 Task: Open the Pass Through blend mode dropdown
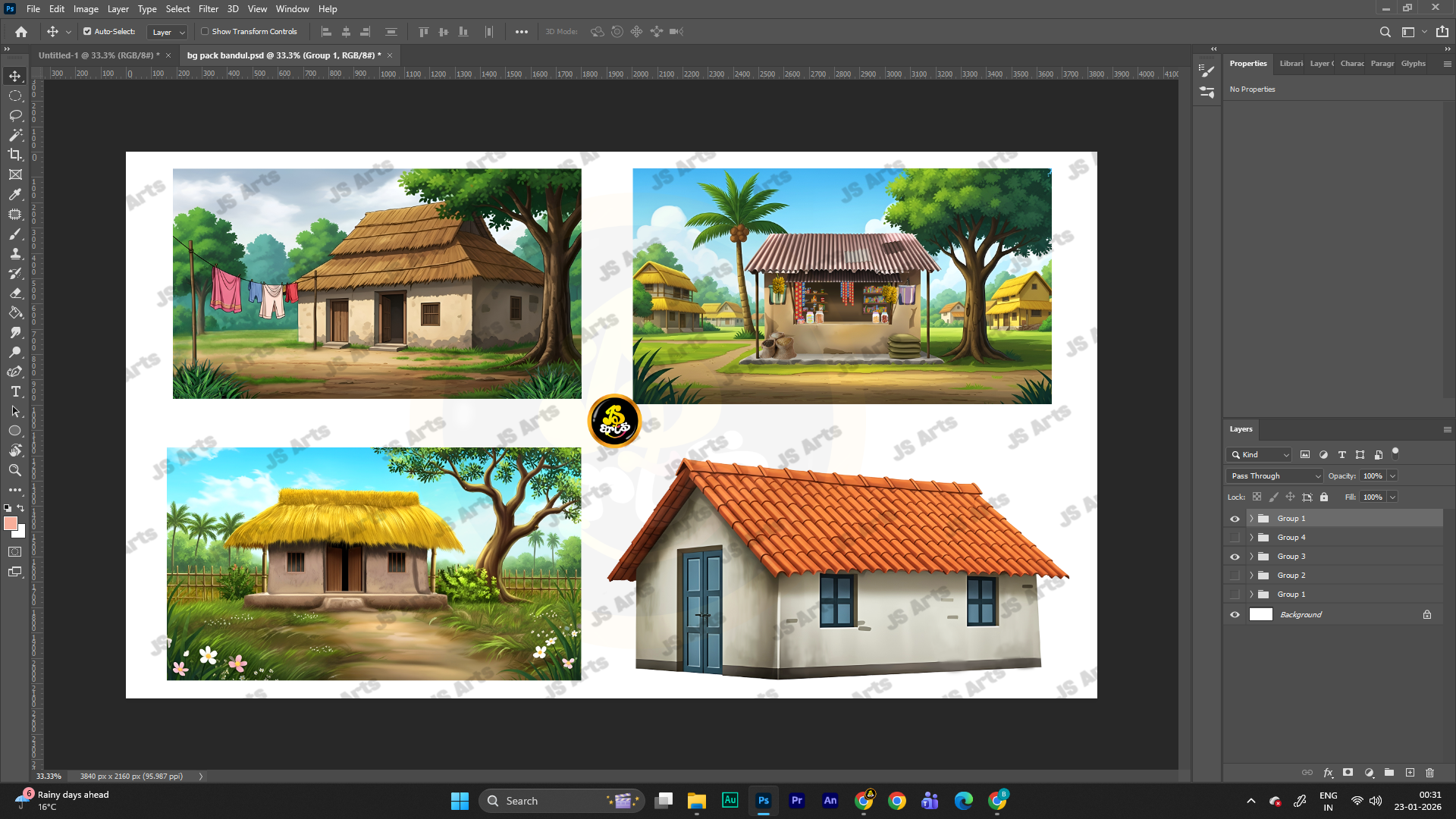[x=1274, y=476]
